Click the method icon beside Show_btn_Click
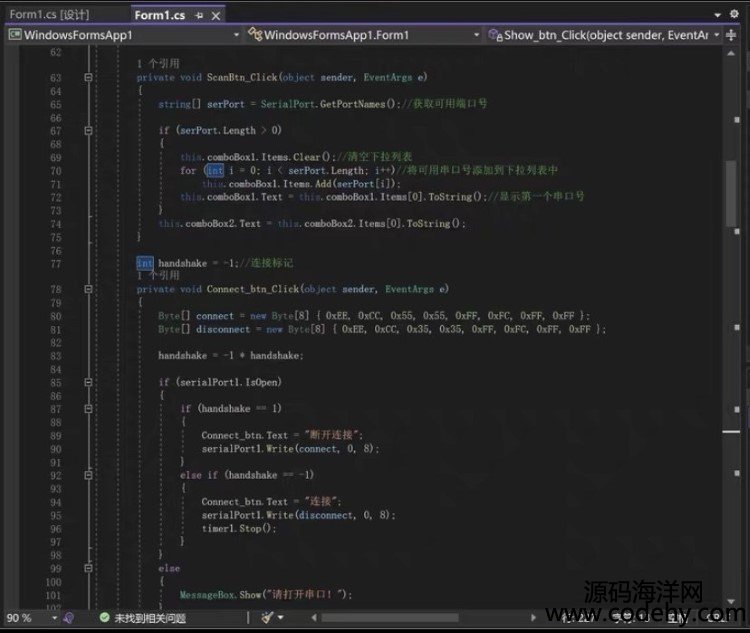 click(495, 35)
